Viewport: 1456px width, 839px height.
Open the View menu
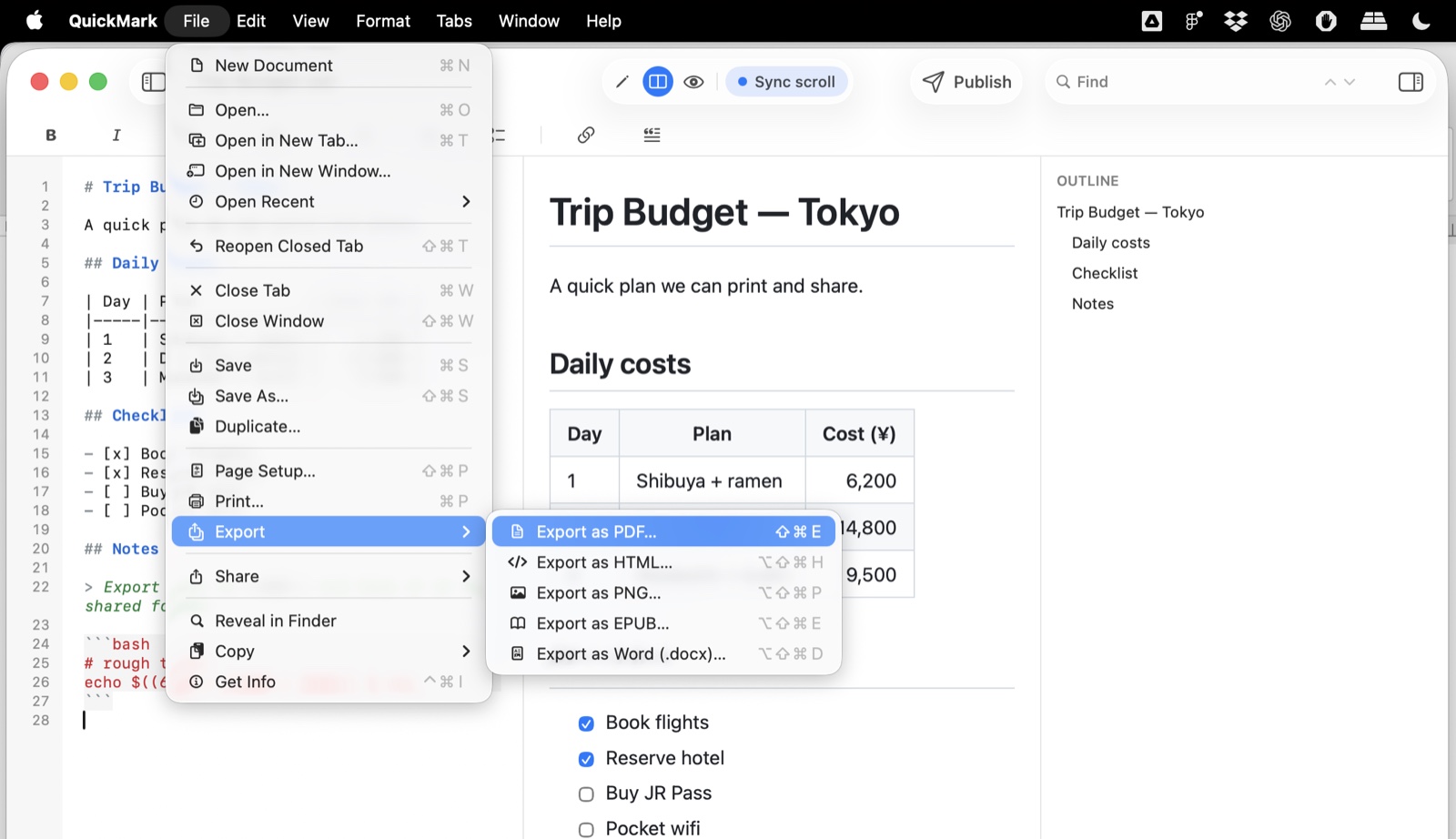[310, 21]
